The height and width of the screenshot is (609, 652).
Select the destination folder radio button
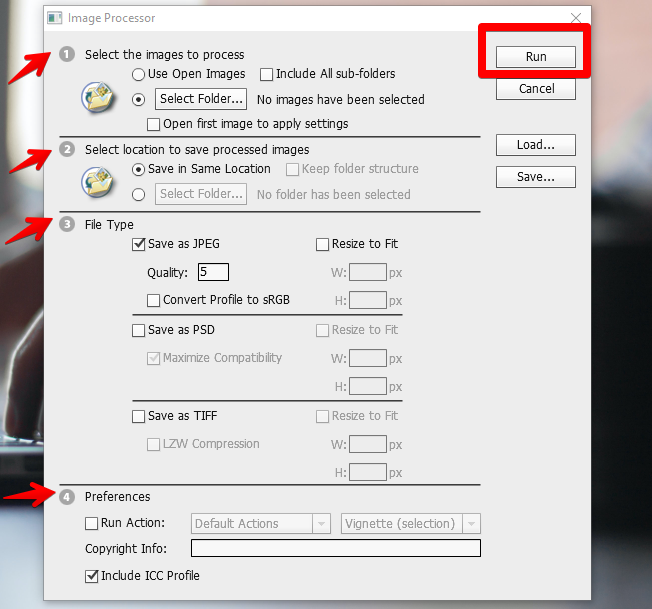pyautogui.click(x=138, y=195)
